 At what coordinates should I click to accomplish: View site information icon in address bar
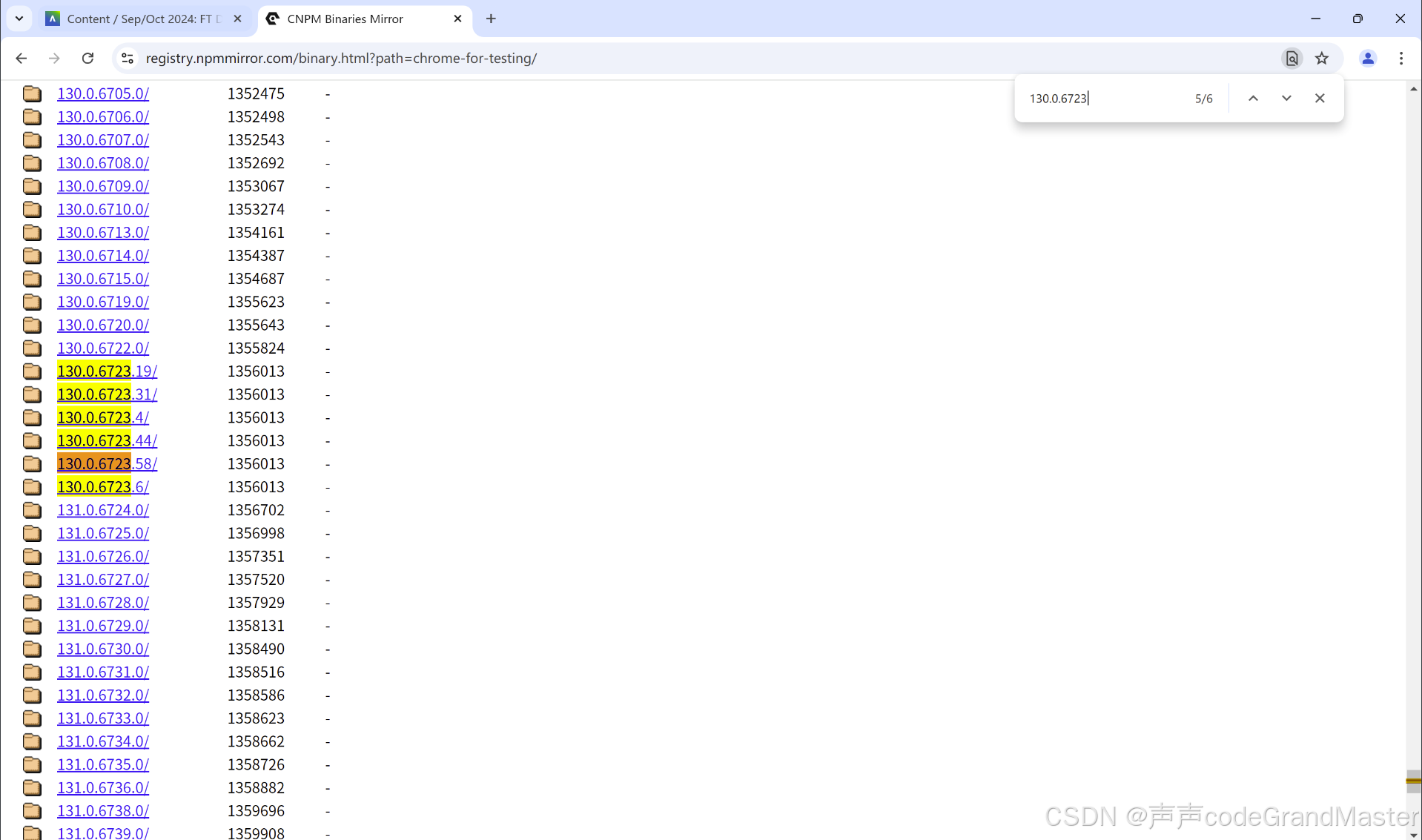[x=128, y=58]
